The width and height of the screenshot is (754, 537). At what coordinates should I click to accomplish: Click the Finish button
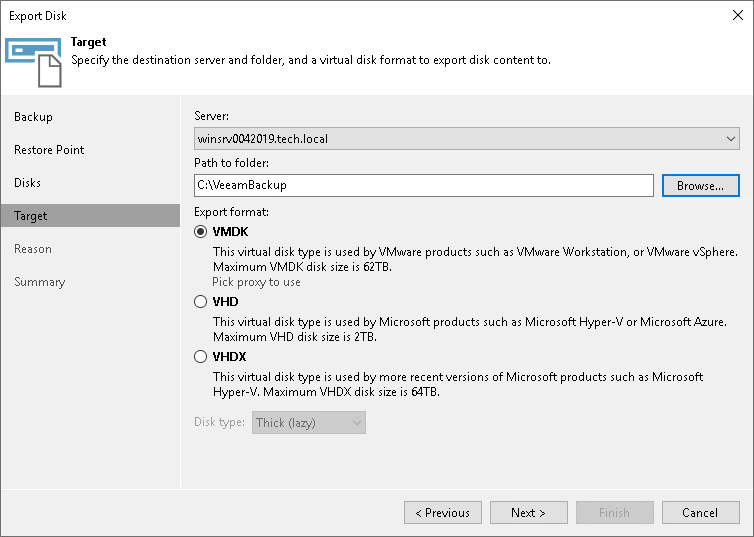click(x=615, y=512)
